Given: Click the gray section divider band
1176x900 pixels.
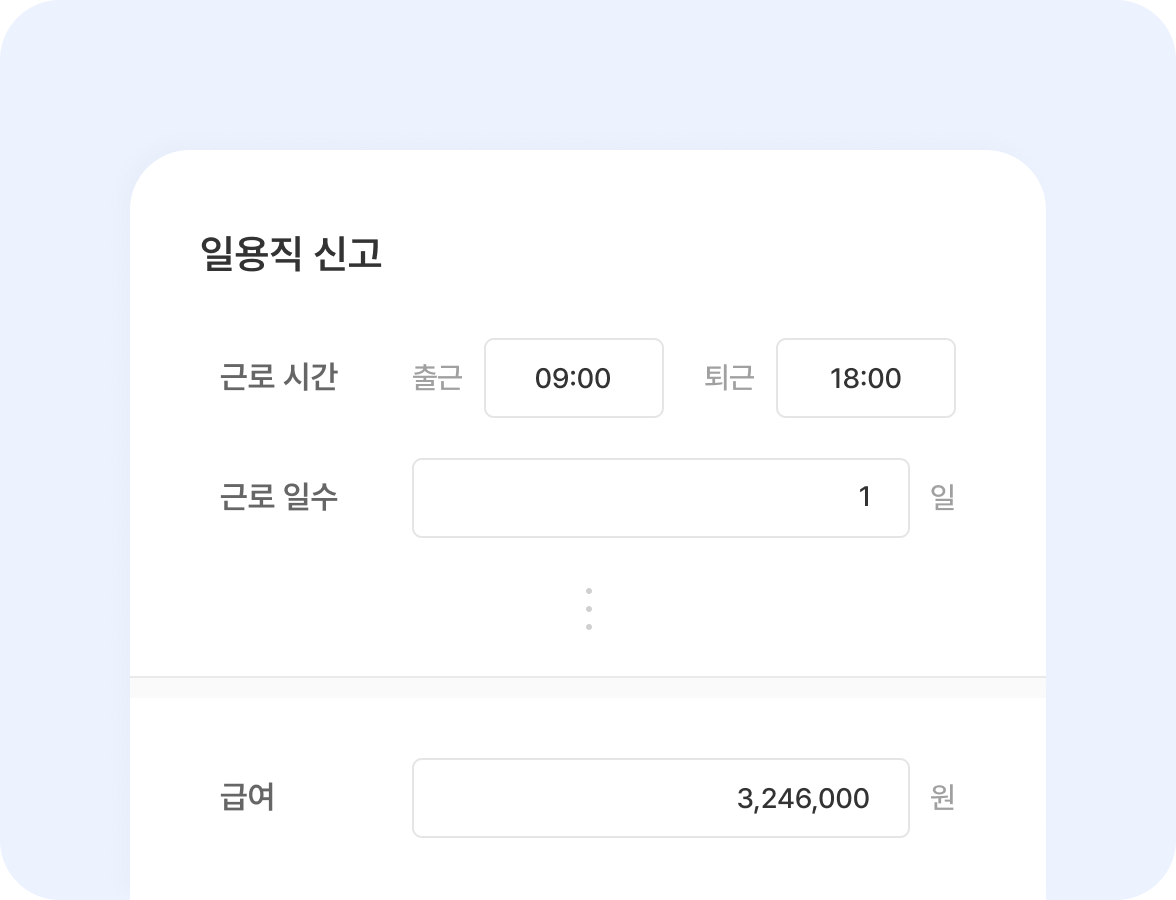Looking at the screenshot, I should (588, 688).
